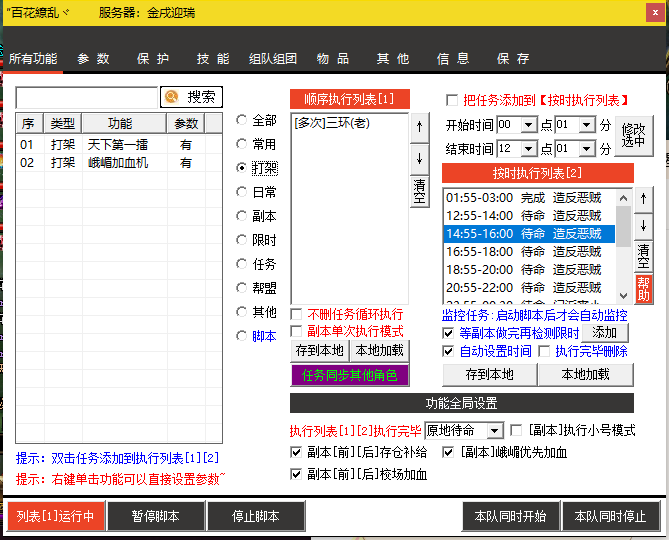Screen dimensions: 669x540
Task: Click 本地加载 under timed list
Action: [585, 375]
